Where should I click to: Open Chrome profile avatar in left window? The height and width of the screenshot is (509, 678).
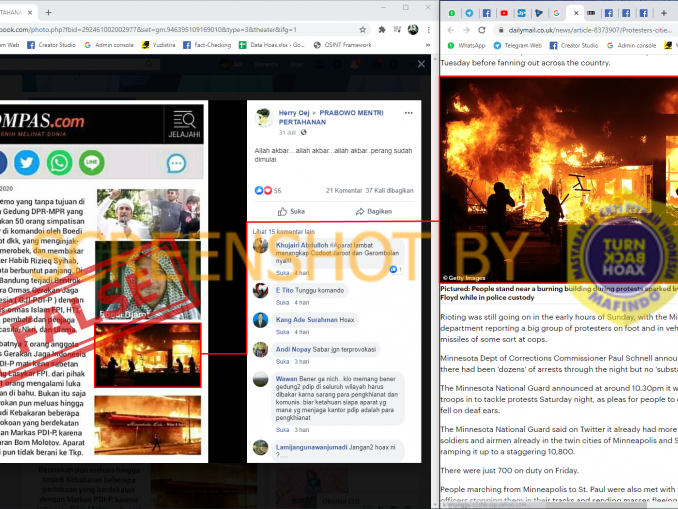pyautogui.click(x=413, y=29)
